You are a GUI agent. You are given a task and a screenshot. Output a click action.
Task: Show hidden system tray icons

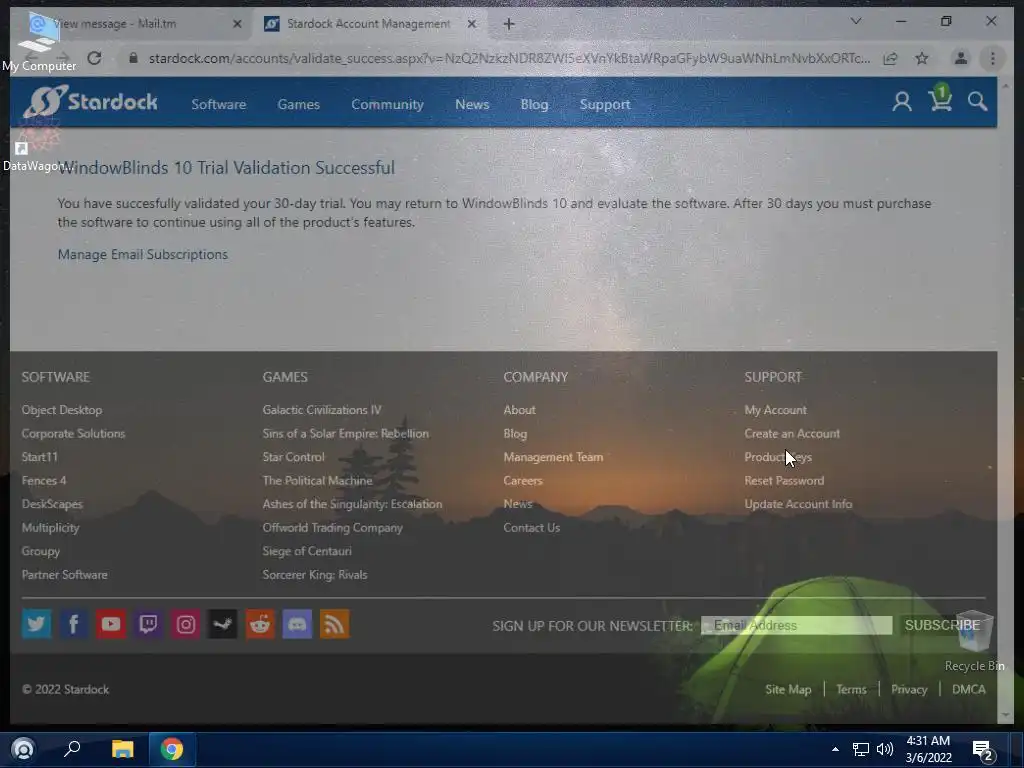835,749
